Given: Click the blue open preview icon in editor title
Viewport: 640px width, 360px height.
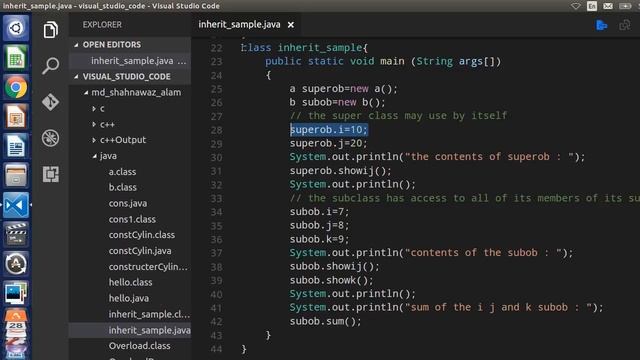Looking at the screenshot, I should [x=601, y=25].
